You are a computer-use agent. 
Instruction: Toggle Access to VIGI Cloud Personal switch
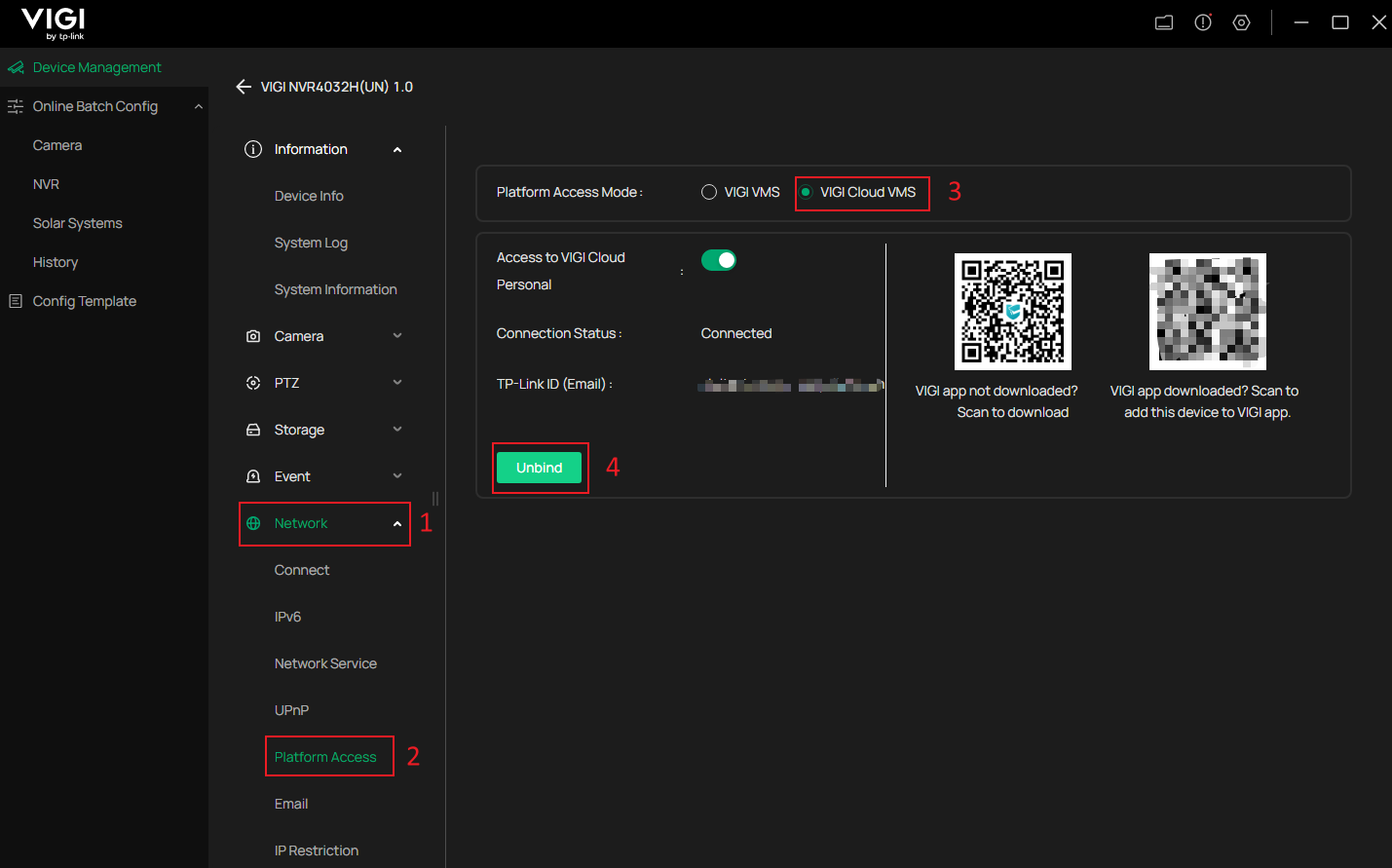(719, 260)
